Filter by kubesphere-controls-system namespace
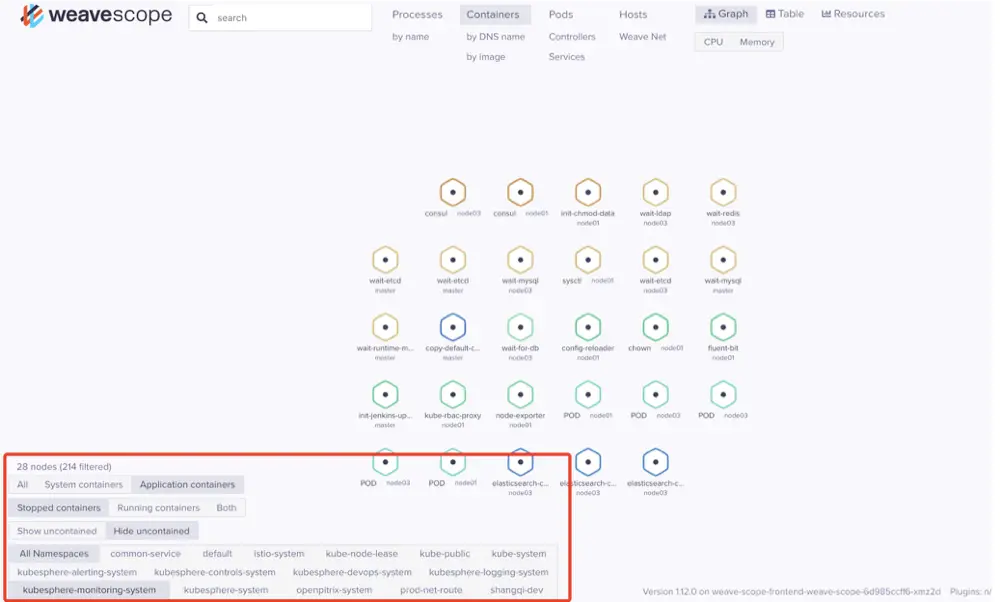The image size is (1000, 602). [215, 573]
